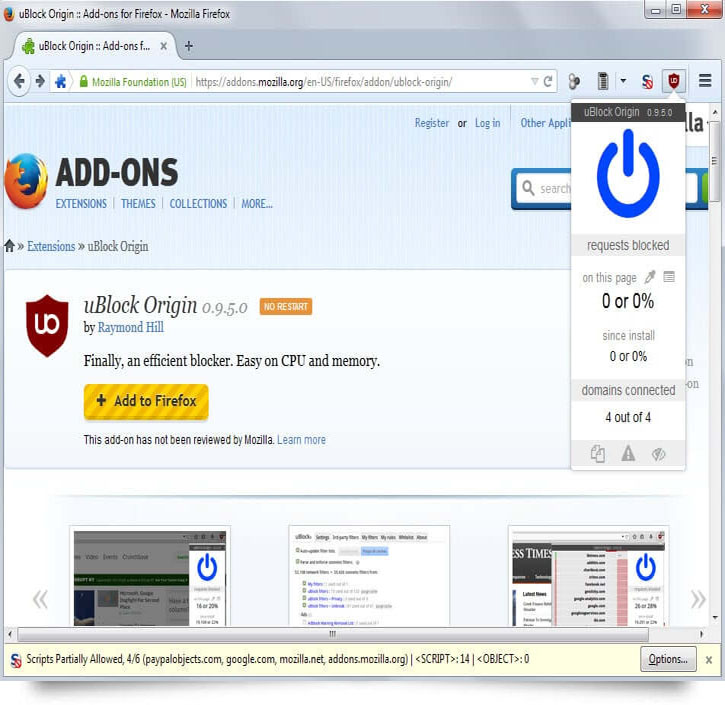The height and width of the screenshot is (705, 725).
Task: Click '4 out of 4' domains text
Action: [628, 417]
